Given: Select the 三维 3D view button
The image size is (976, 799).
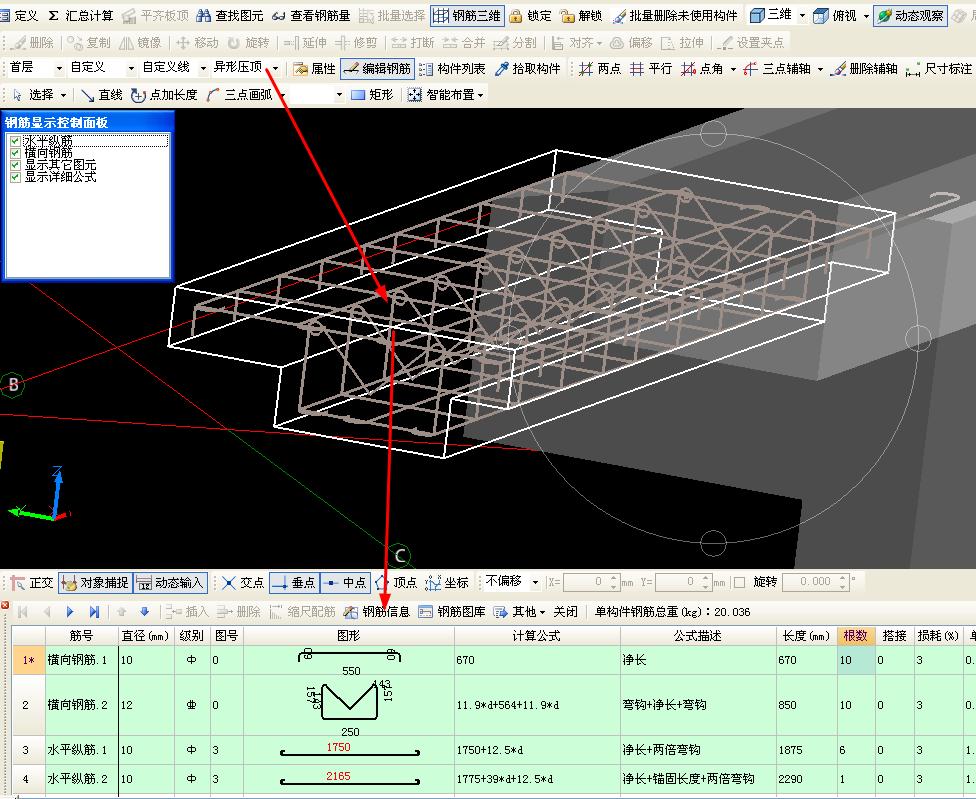Looking at the screenshot, I should pyautogui.click(x=771, y=15).
